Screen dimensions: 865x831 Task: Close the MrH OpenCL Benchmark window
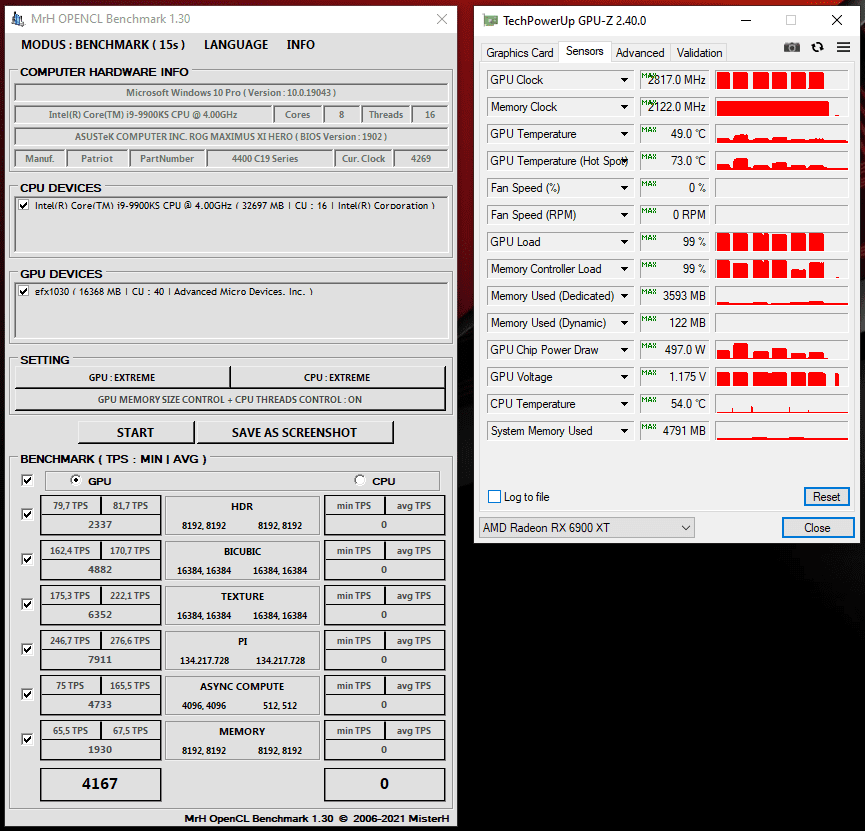[442, 19]
